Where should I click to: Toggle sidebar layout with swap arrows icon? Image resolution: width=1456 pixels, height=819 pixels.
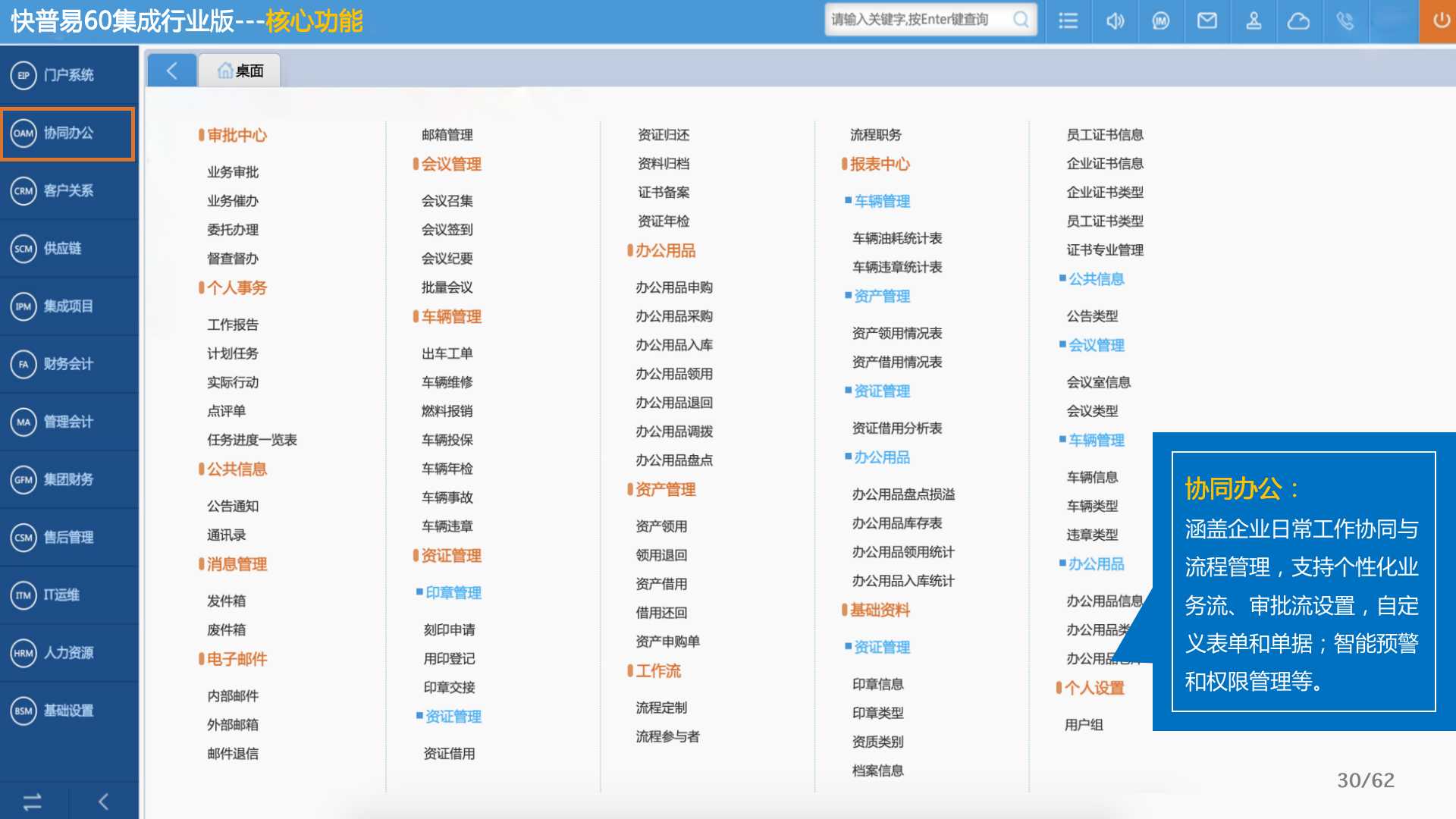coord(33,802)
